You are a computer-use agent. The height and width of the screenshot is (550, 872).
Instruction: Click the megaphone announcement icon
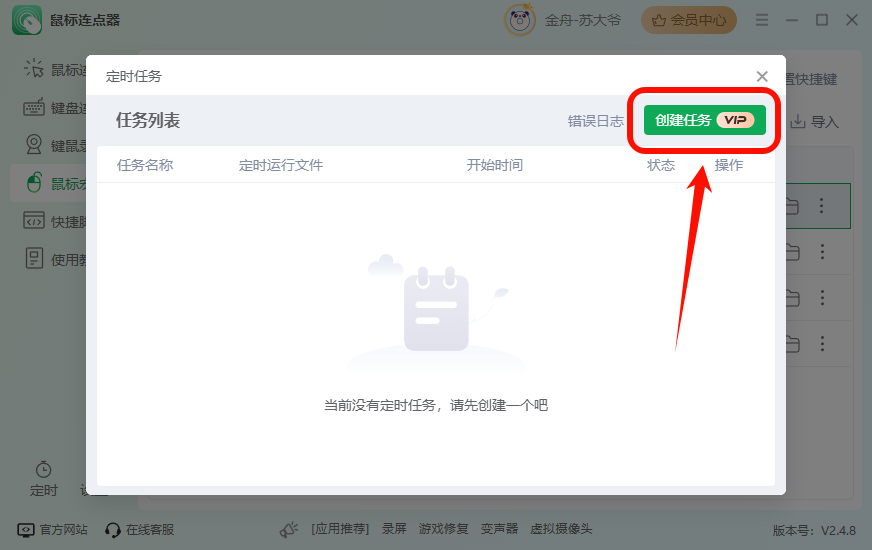[x=289, y=529]
